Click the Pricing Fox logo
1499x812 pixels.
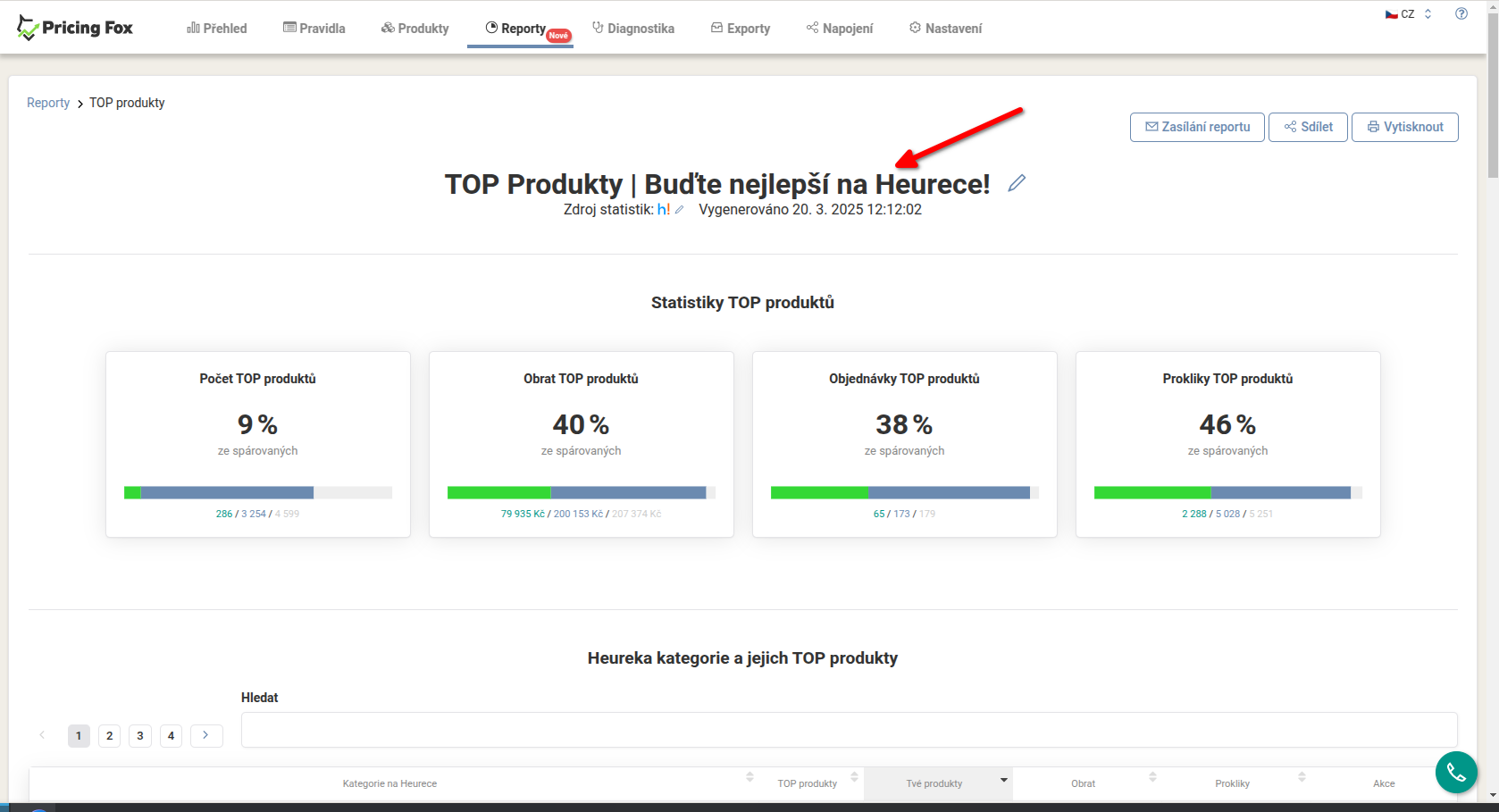tap(74, 28)
